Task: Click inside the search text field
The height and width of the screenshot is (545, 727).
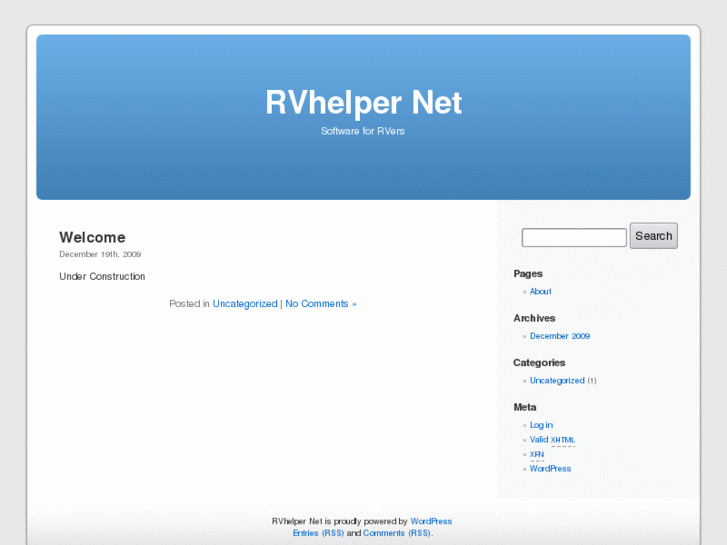Action: point(574,237)
